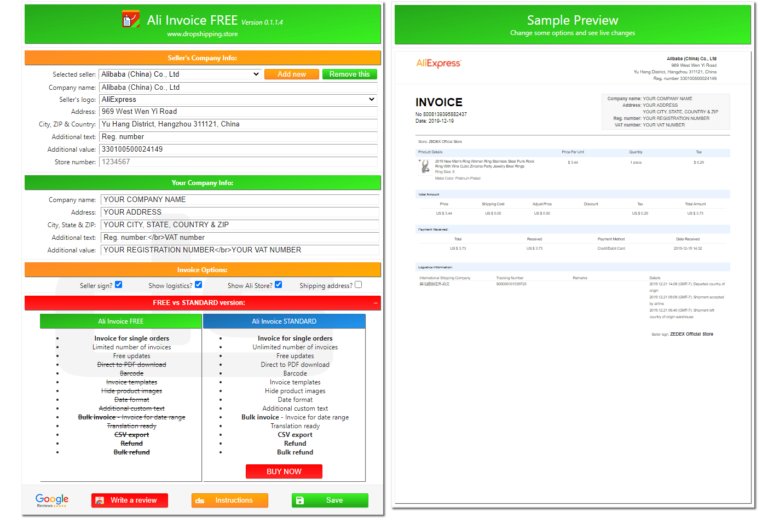Image resolution: width=768 pixels, height=524 pixels.
Task: Click the icon on Write a review button
Action: coord(101,500)
